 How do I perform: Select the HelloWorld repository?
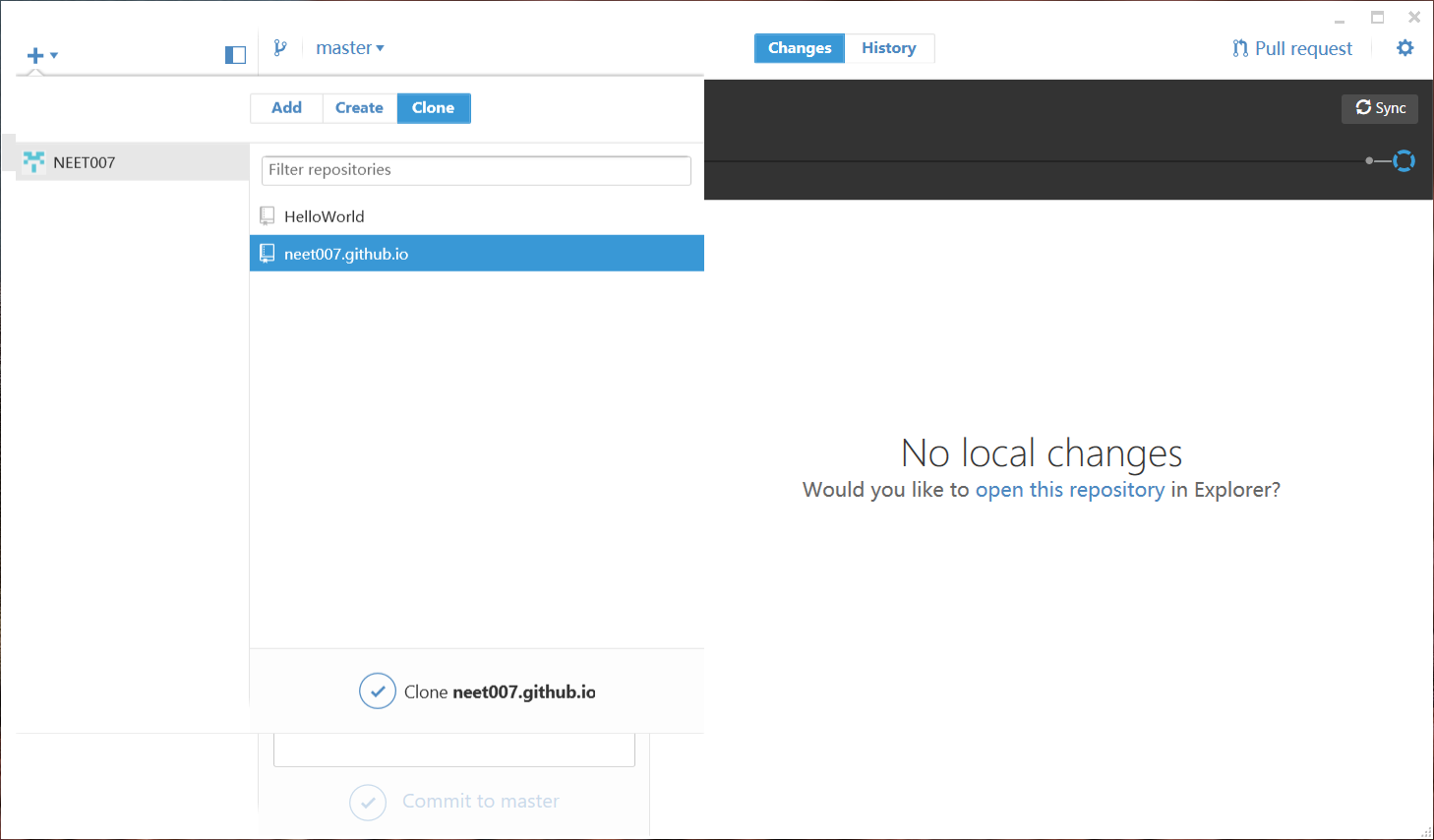(477, 216)
